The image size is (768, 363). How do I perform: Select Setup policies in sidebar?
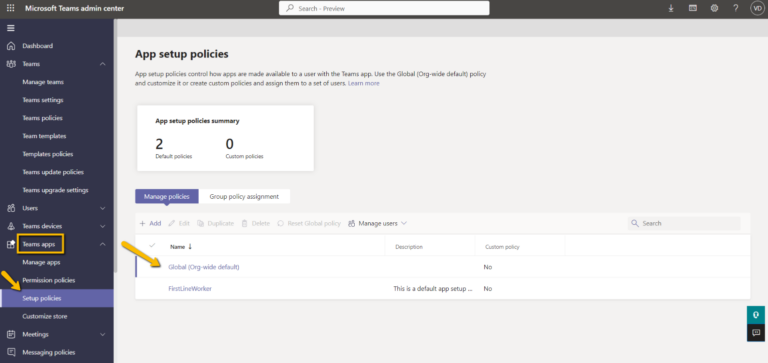coord(57,298)
